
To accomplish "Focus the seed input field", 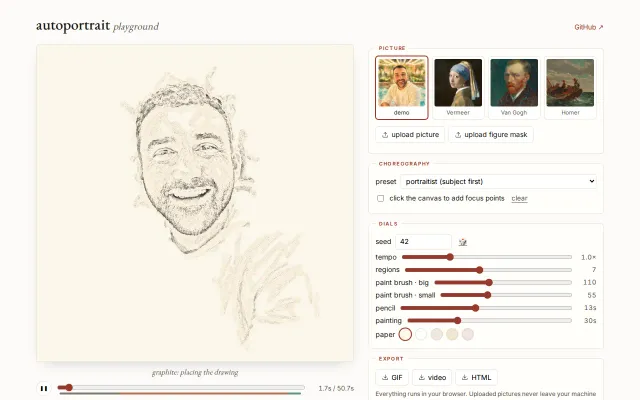I will click(x=423, y=242).
